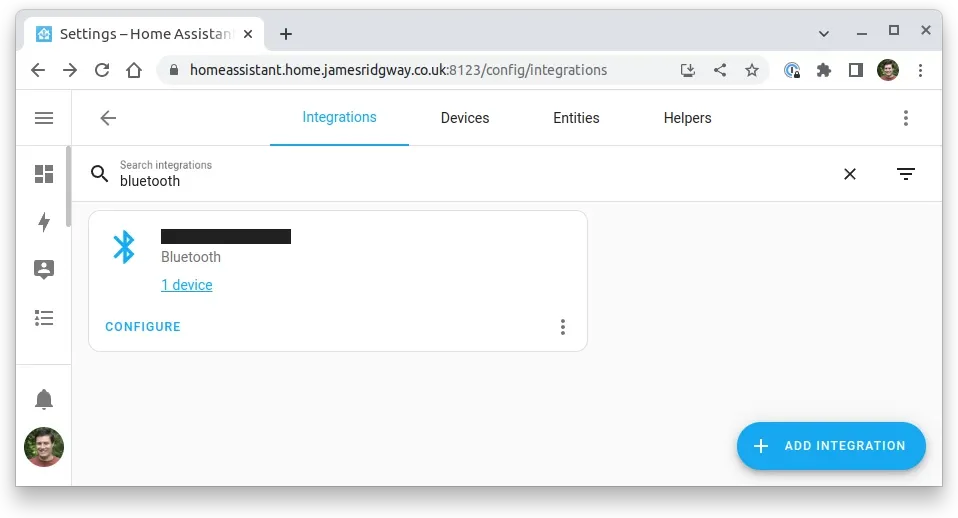
Task: Open the 1 device link
Action: pyautogui.click(x=187, y=285)
